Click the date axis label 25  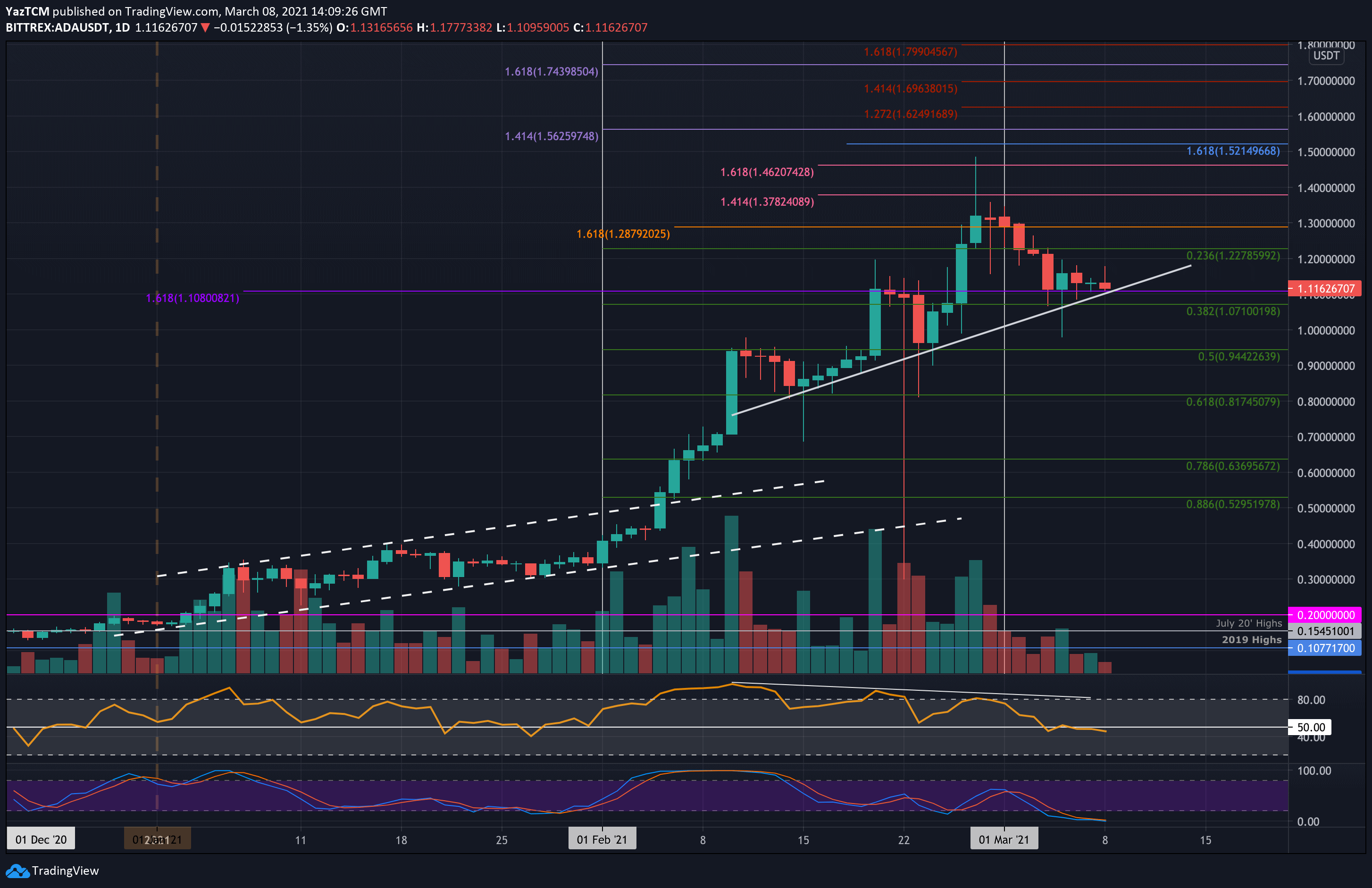[x=502, y=840]
